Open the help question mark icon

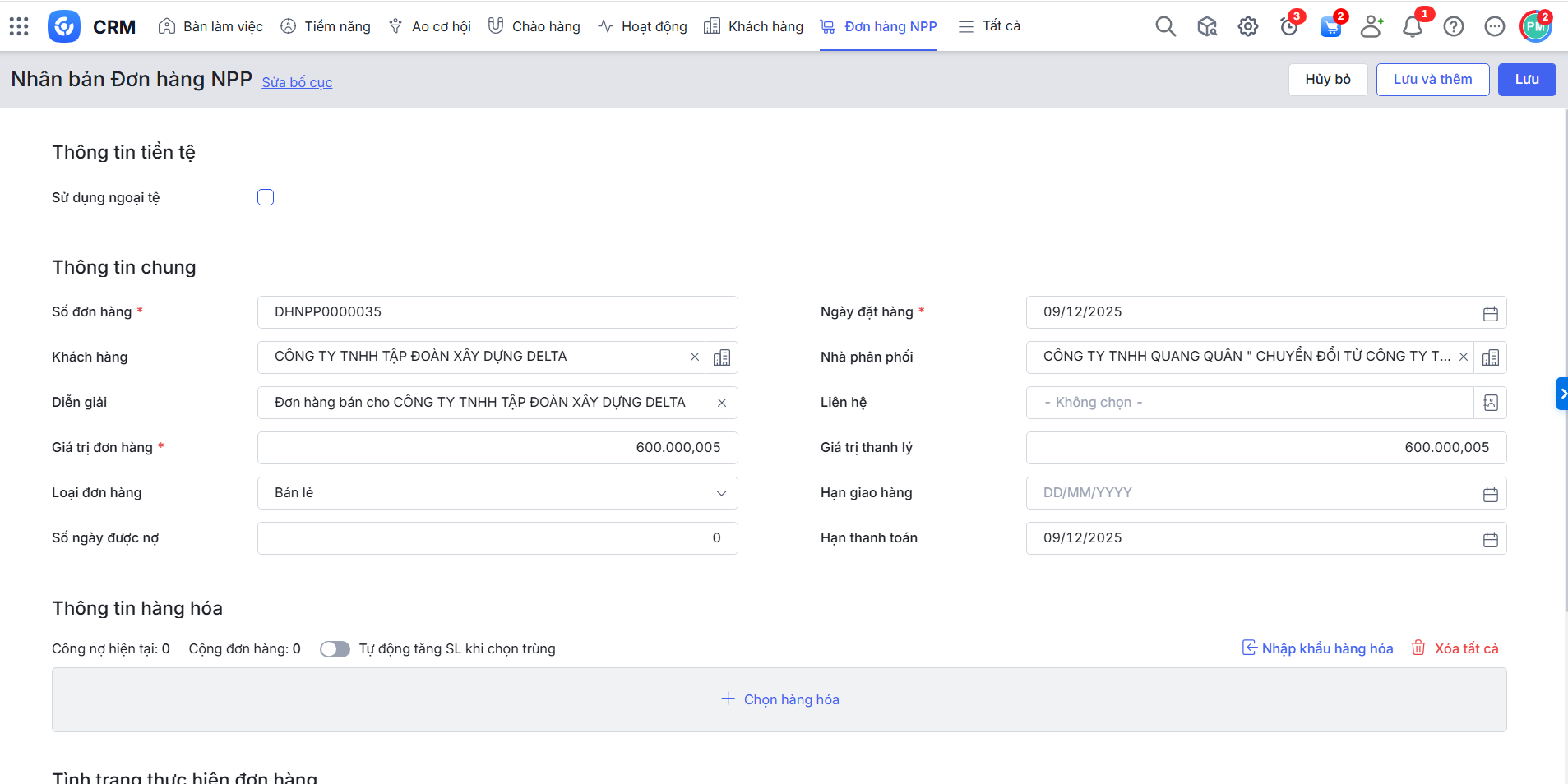(x=1453, y=26)
